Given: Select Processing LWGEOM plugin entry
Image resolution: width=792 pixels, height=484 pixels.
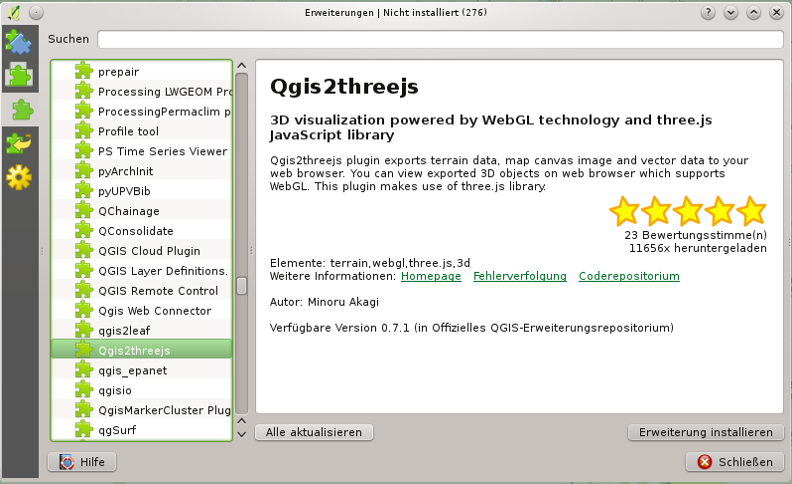Looking at the screenshot, I should click(141, 91).
